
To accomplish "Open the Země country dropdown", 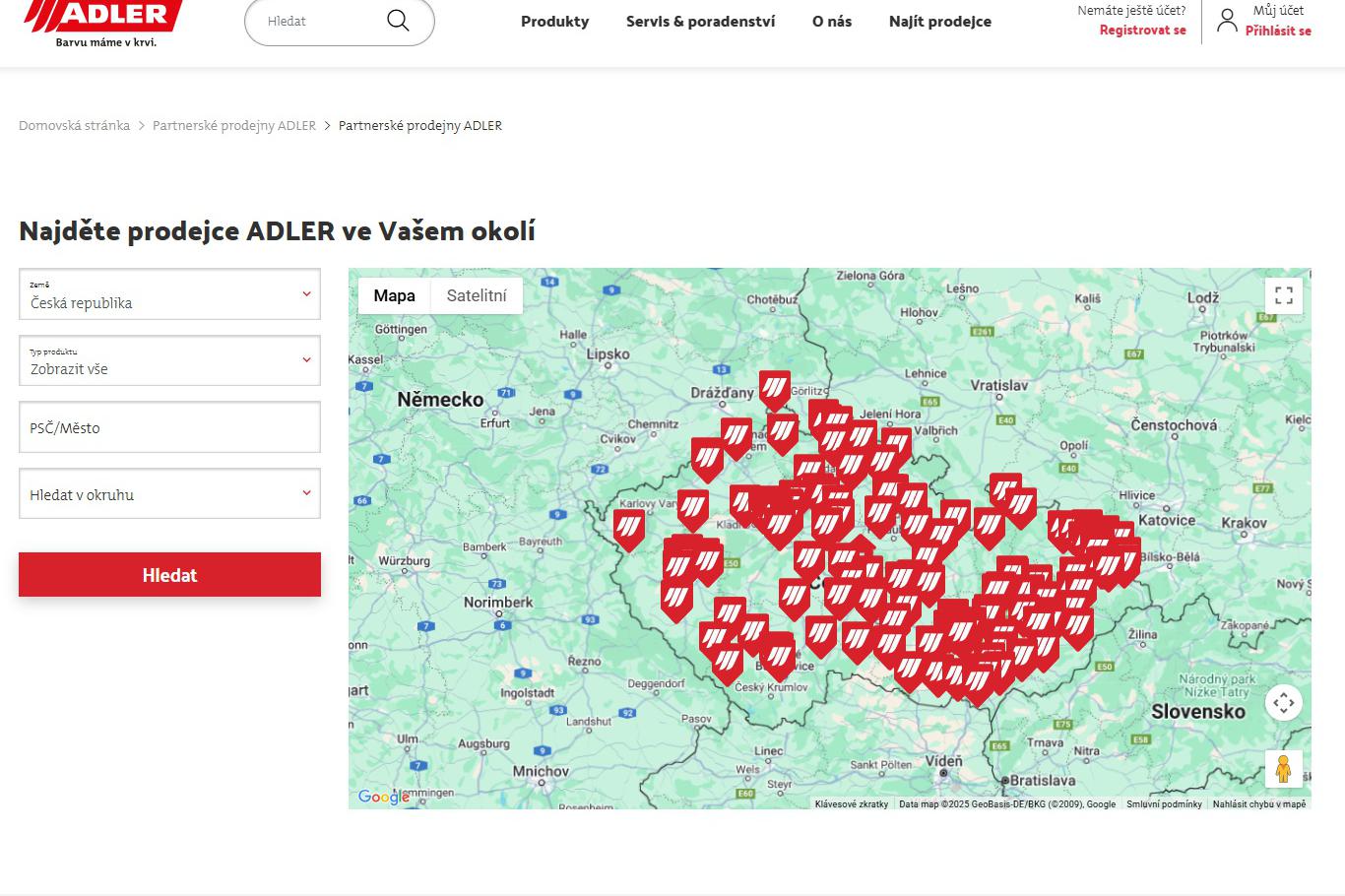I will [169, 294].
